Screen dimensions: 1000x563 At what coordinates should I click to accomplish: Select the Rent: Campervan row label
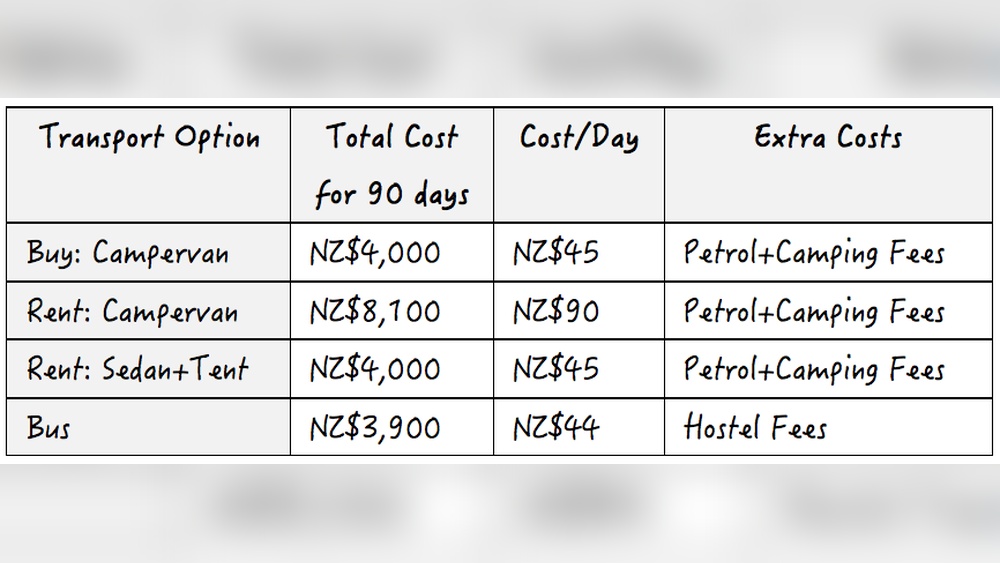pos(148,311)
